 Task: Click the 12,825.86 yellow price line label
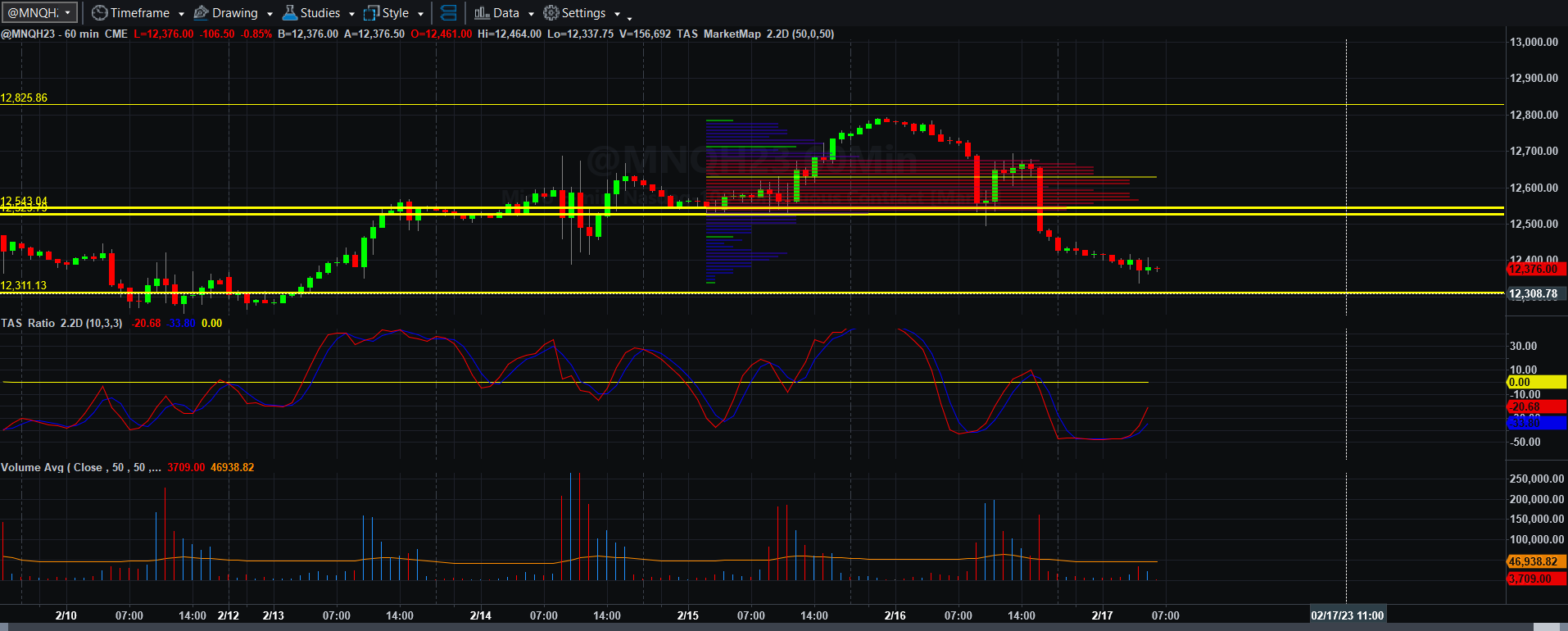[24, 98]
